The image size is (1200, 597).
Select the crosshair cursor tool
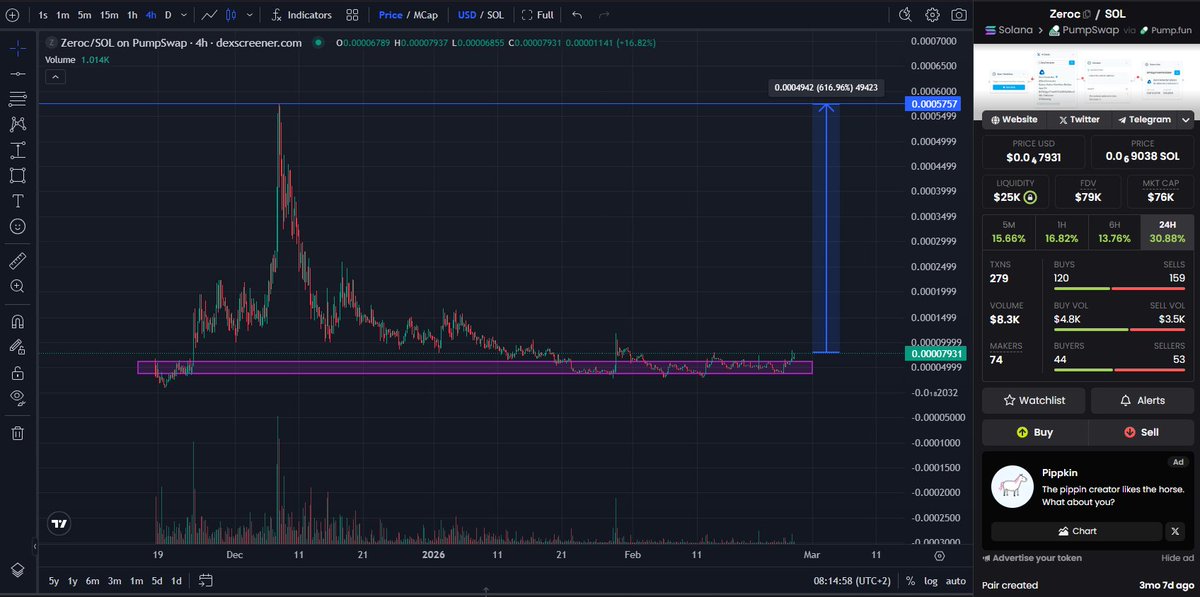pos(17,49)
